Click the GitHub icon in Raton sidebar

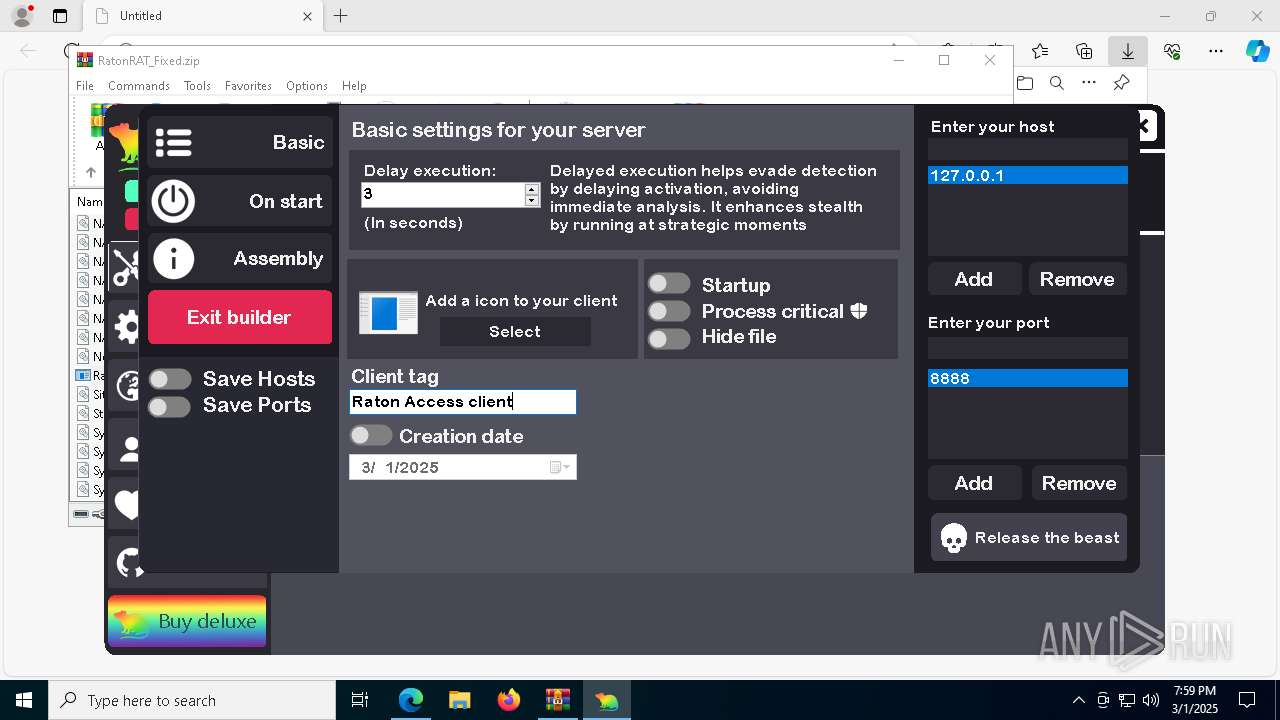click(129, 563)
